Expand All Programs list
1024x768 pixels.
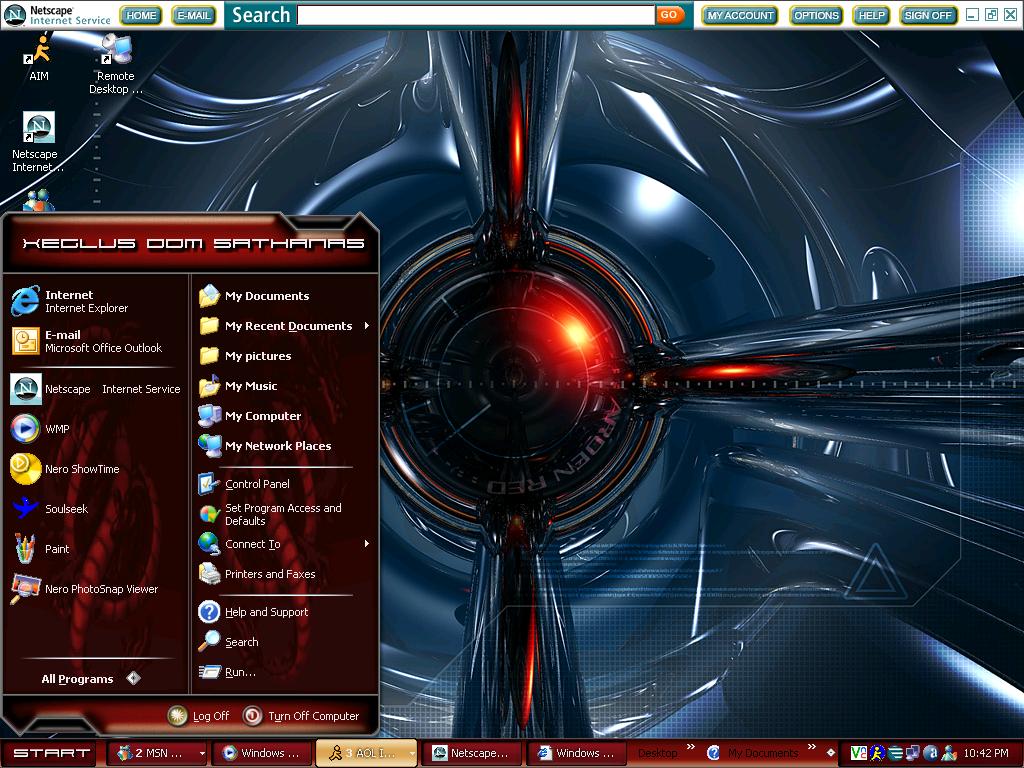[x=90, y=679]
